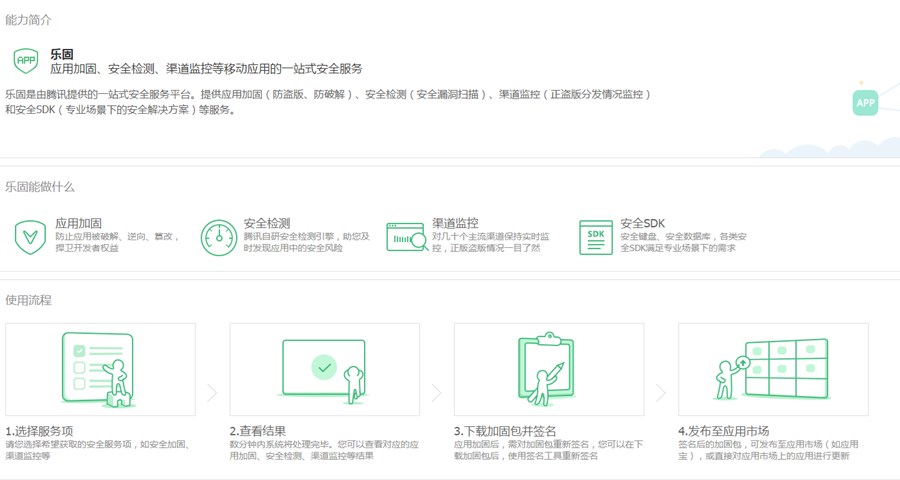Click the paragraph starting 乐固是由腾讯提供

pyautogui.click(x=328, y=102)
